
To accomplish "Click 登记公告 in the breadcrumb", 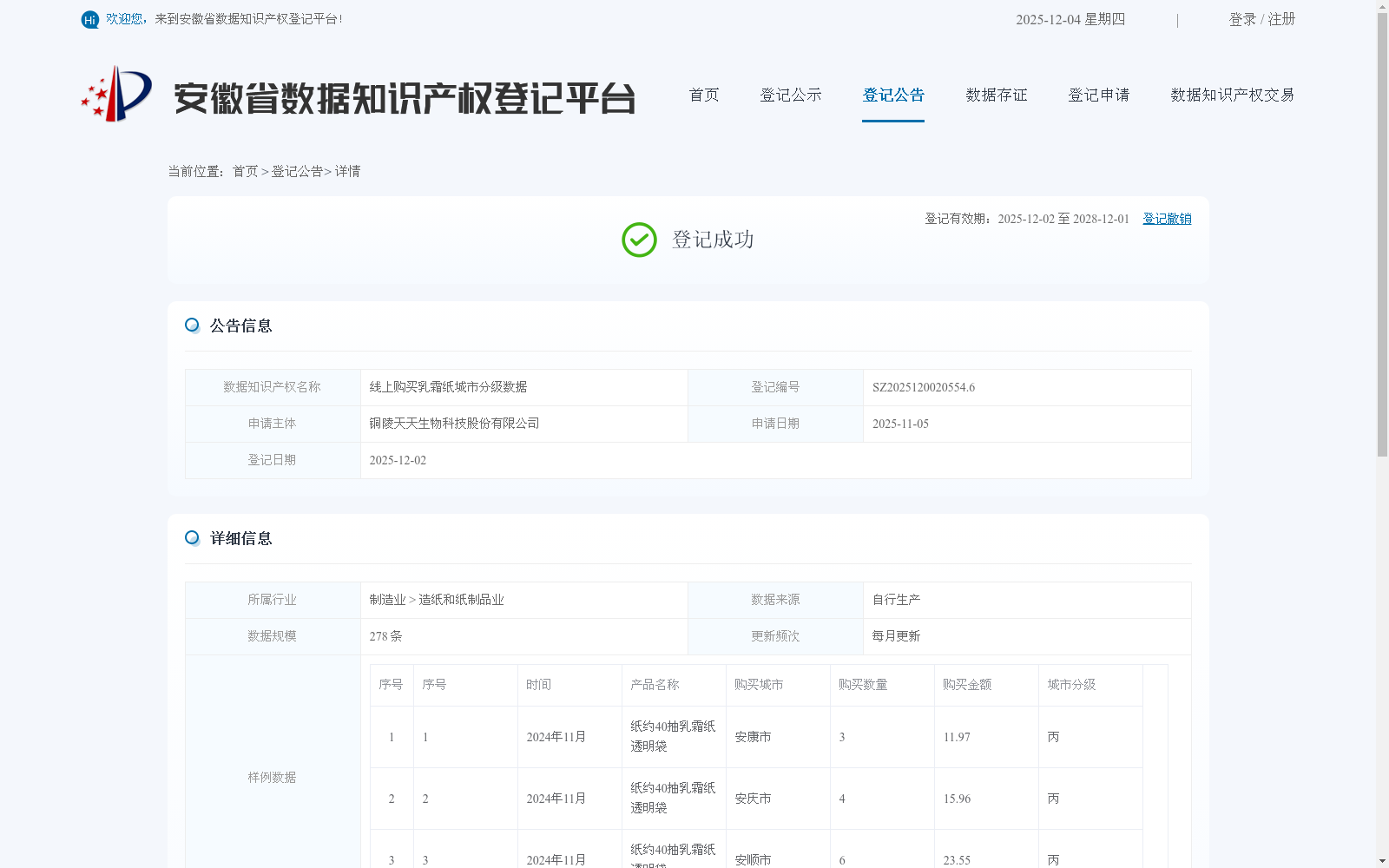I will click(297, 171).
